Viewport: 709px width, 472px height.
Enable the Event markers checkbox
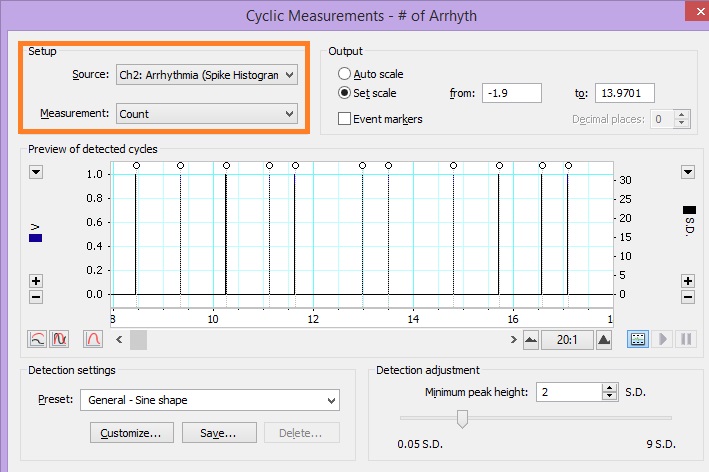click(345, 119)
